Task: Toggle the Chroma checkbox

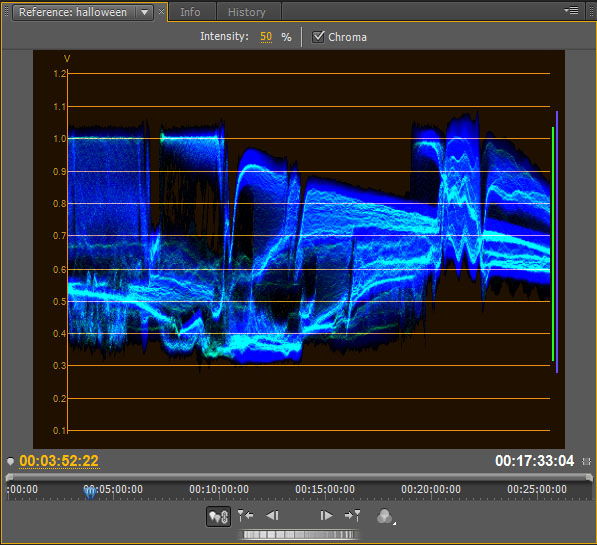Action: pyautogui.click(x=318, y=37)
